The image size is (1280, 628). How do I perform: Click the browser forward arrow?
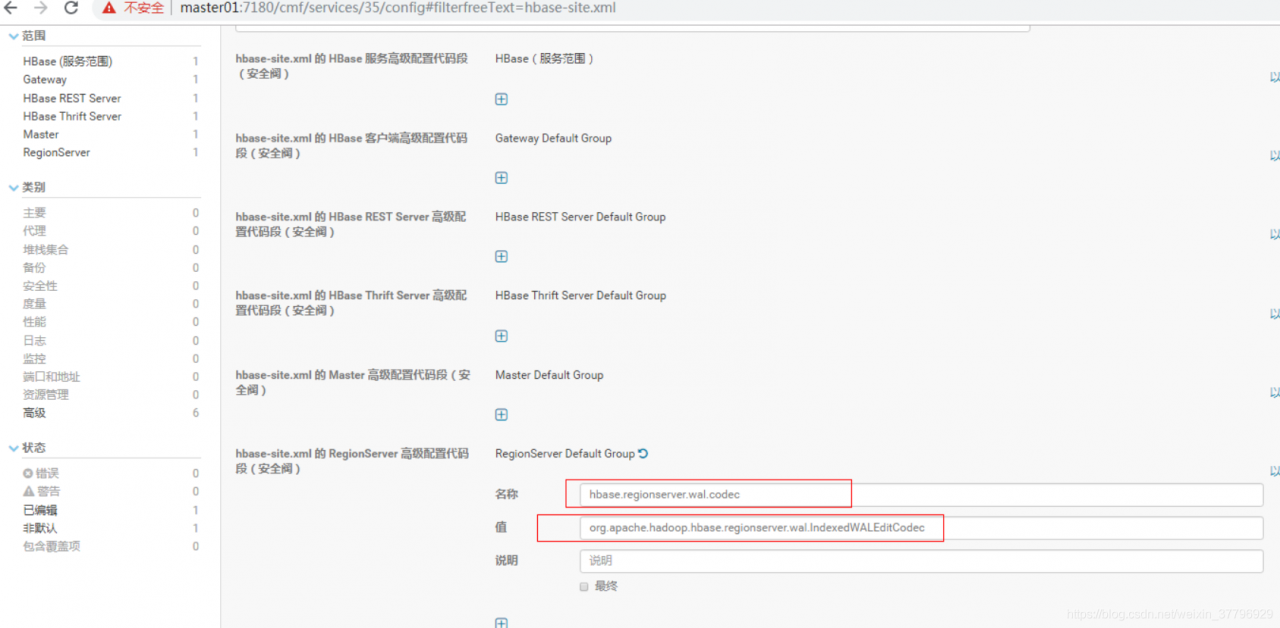(41, 8)
